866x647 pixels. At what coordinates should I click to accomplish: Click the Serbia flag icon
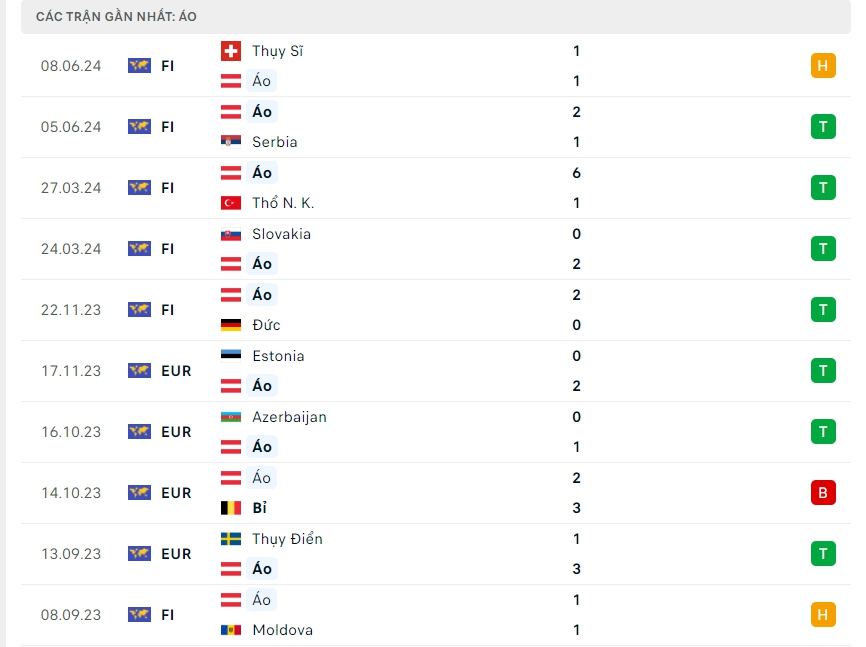pyautogui.click(x=230, y=142)
